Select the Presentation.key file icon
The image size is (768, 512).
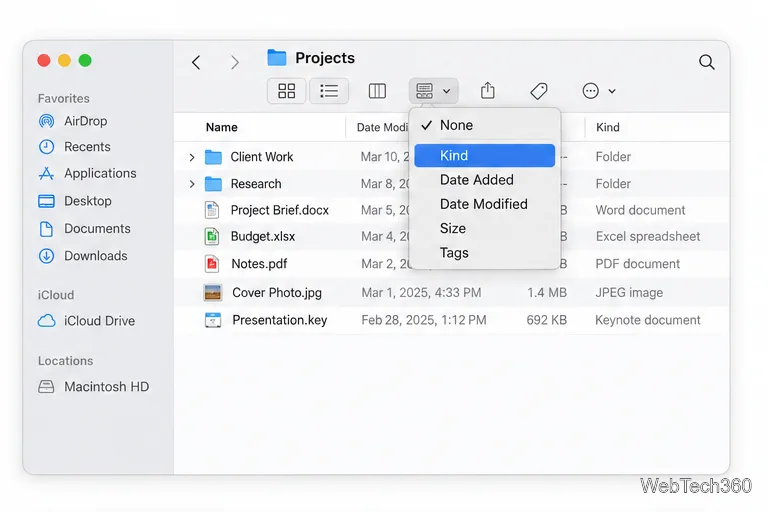click(x=213, y=320)
